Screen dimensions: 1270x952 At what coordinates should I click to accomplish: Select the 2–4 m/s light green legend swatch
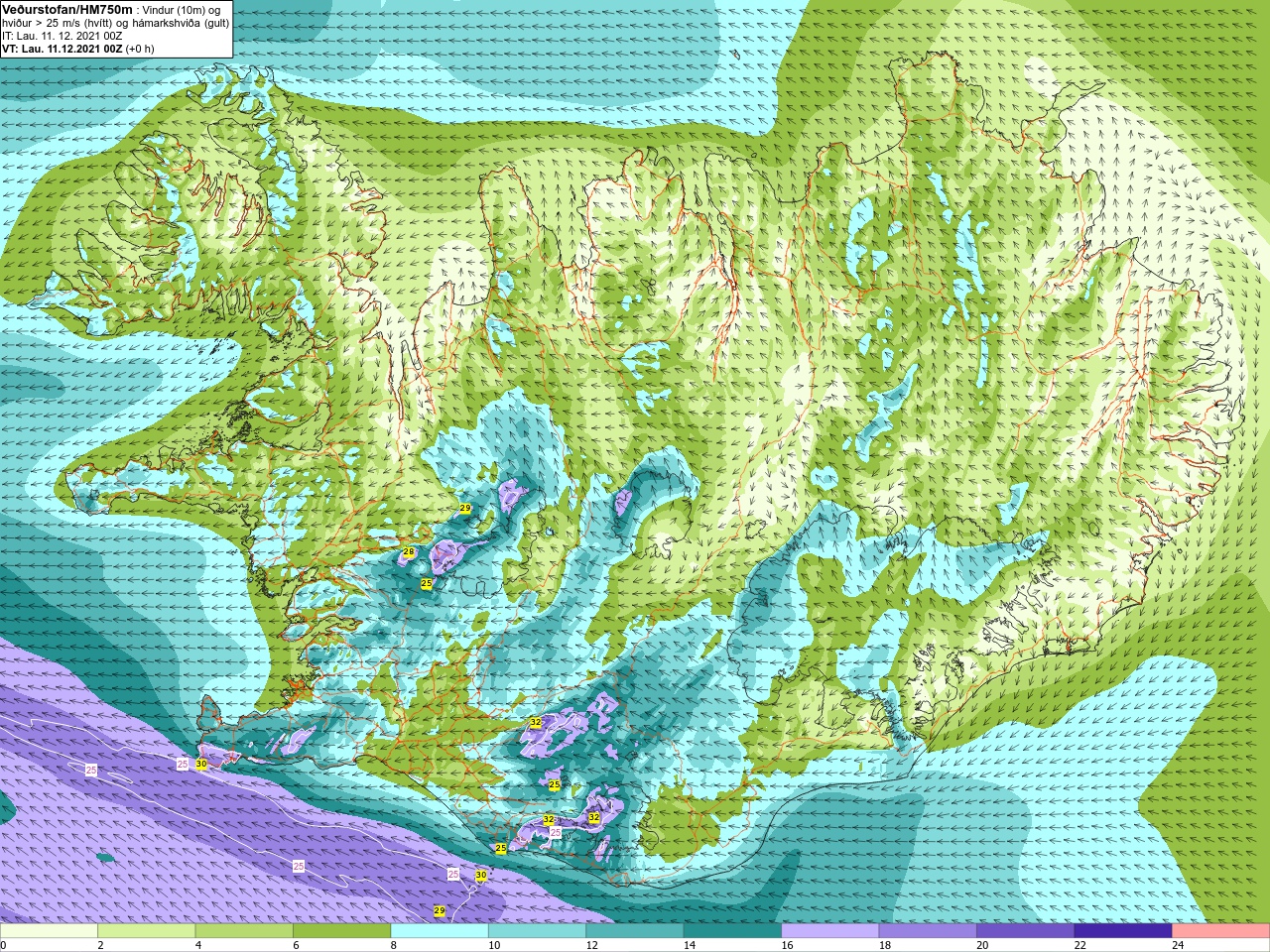[x=146, y=931]
